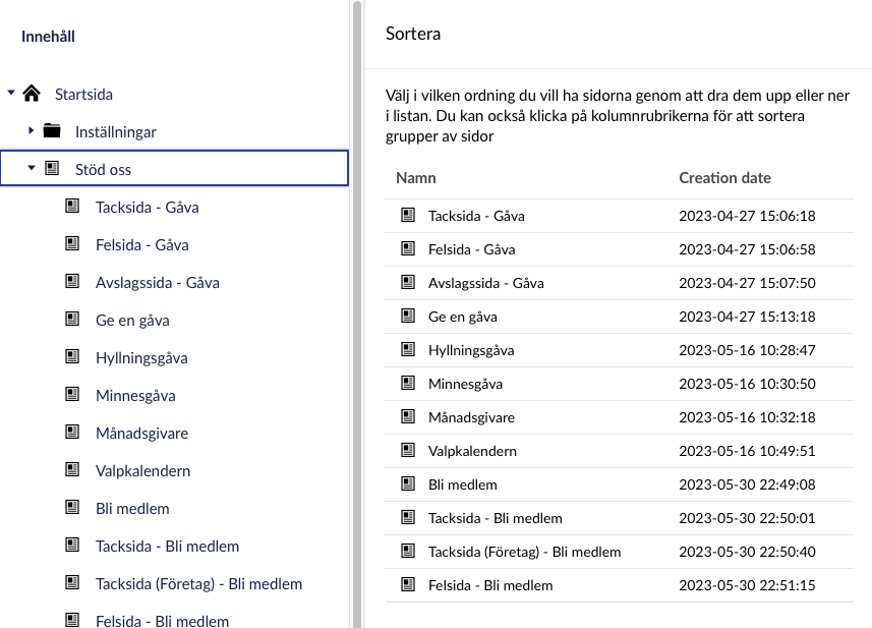Click the home icon next to Startsida
The width and height of the screenshot is (872, 628).
(32, 93)
